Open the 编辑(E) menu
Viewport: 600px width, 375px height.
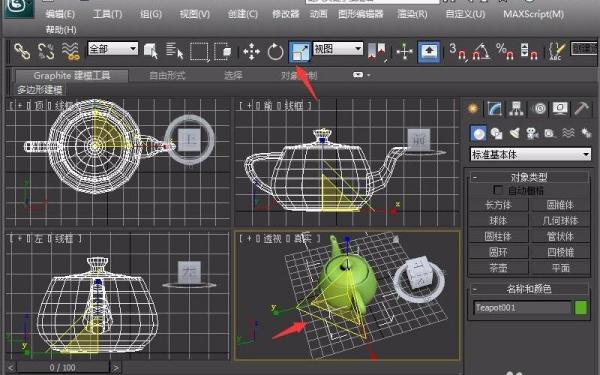click(60, 15)
